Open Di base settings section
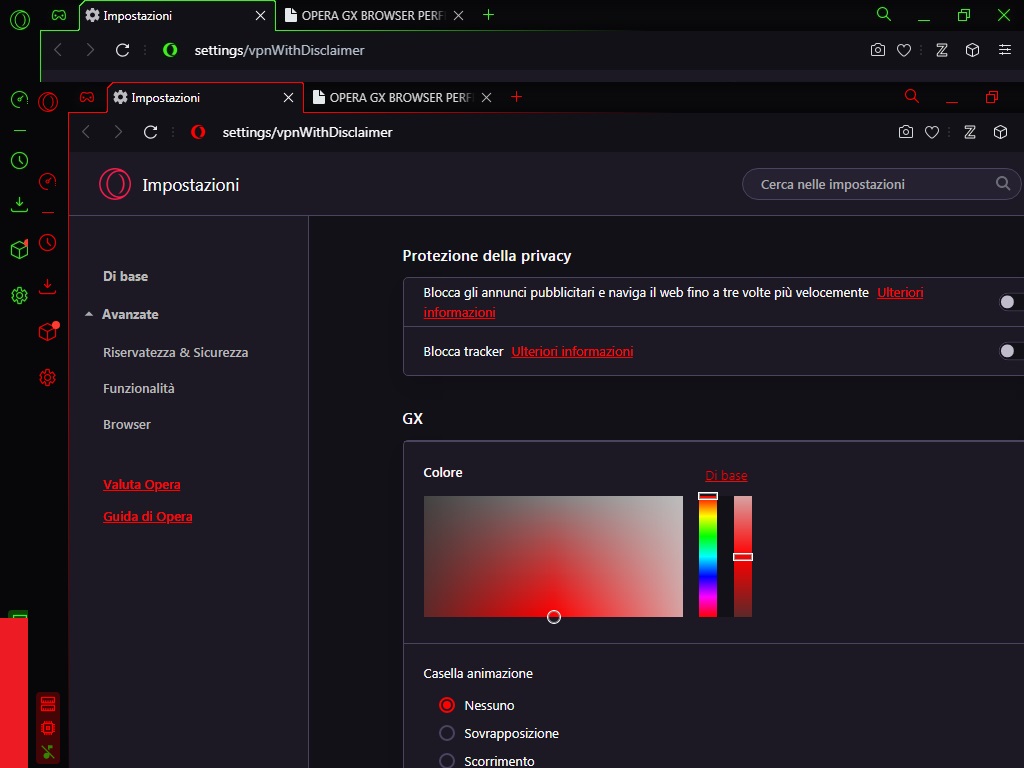The image size is (1024, 768). point(125,276)
